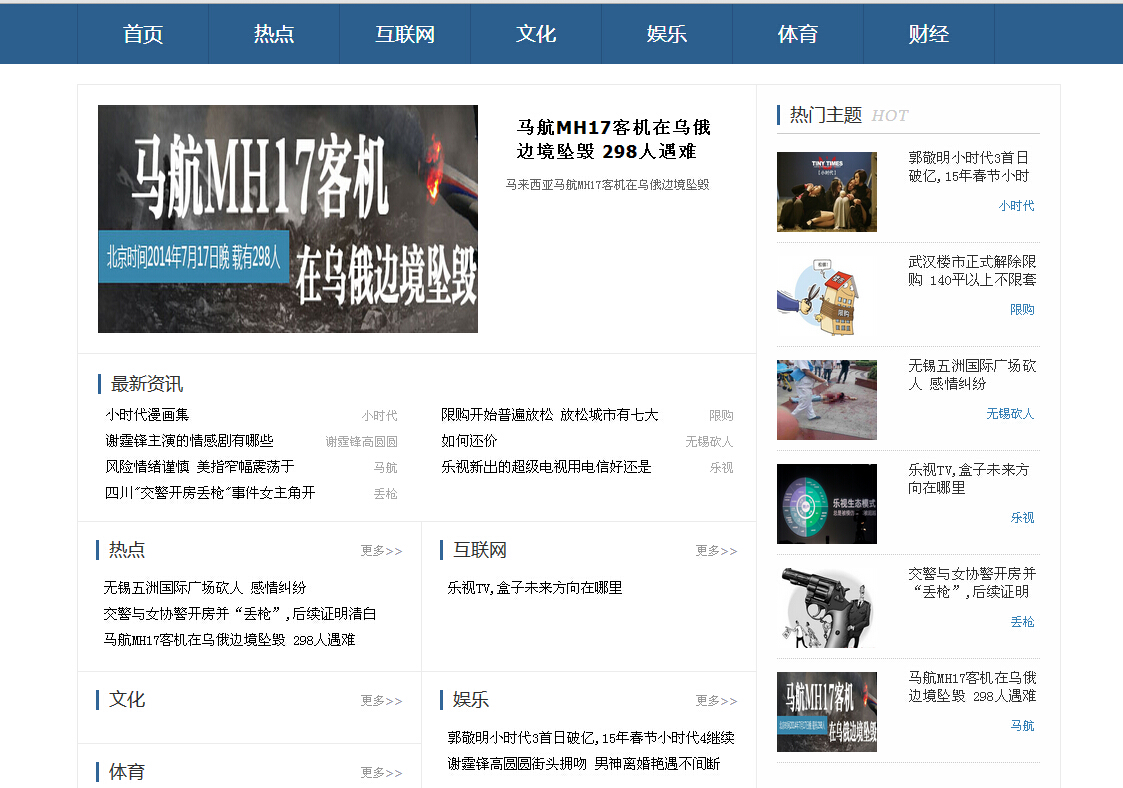This screenshot has height=788, width=1123.
Task: Open 乐视TV,盒子未来方向在哪里 under 互联网 section
Action: click(x=535, y=588)
